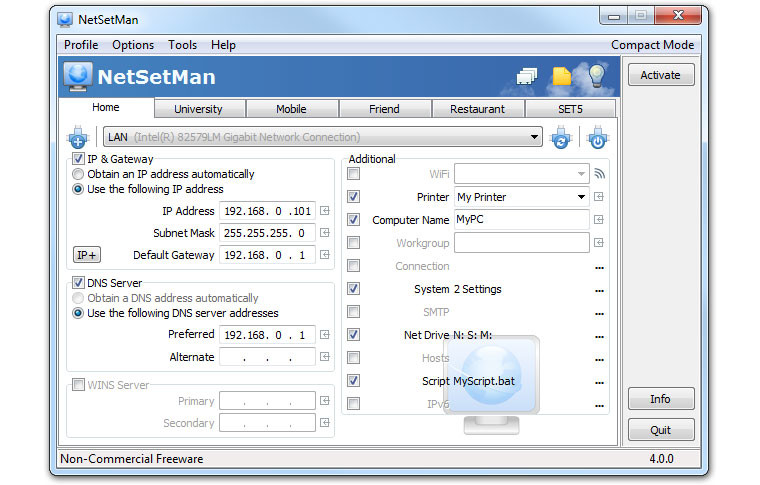The height and width of the screenshot is (485, 760).
Task: Click the adapter power toggle icon
Action: [x=597, y=138]
